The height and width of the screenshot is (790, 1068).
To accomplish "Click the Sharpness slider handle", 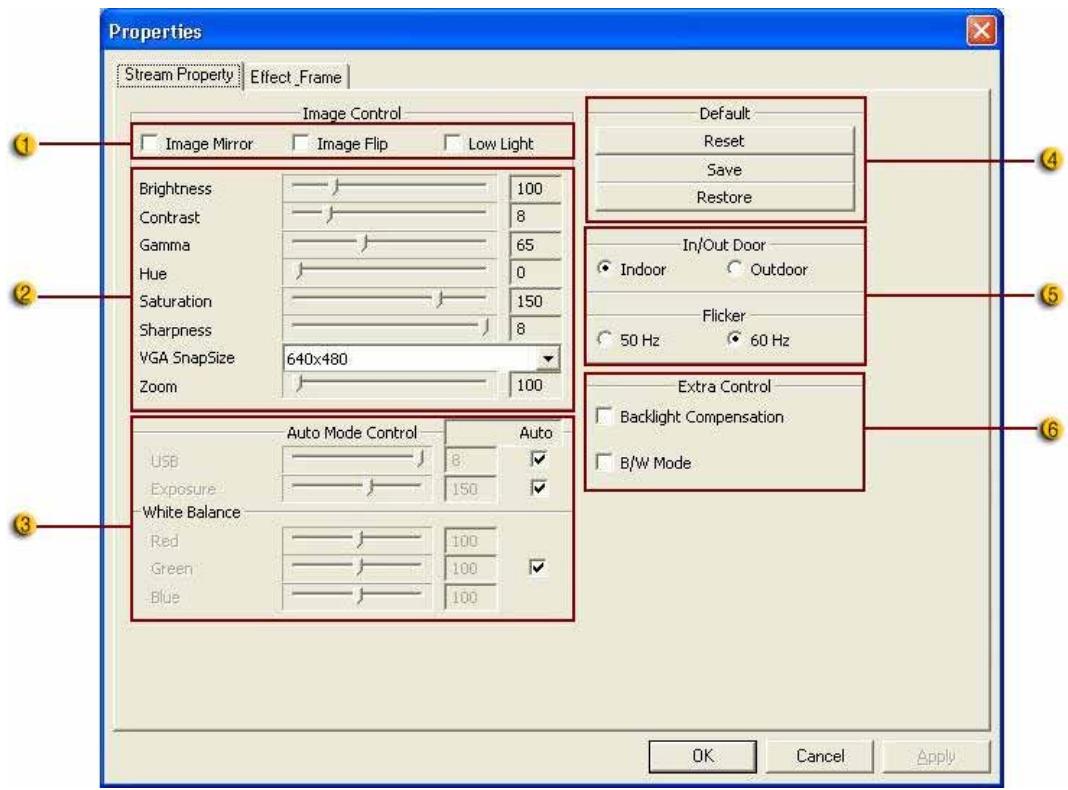I will coord(486,328).
